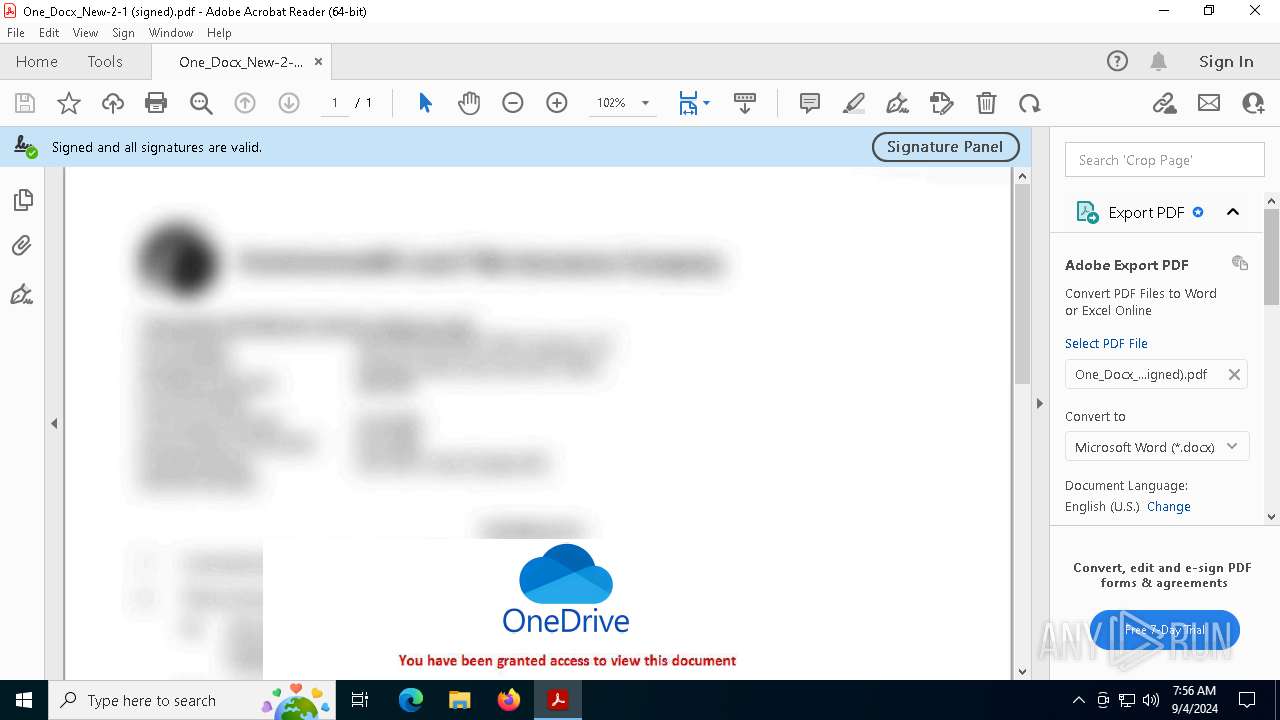Open the signatures side panel icon
The height and width of the screenshot is (720, 1280).
coord(22,294)
